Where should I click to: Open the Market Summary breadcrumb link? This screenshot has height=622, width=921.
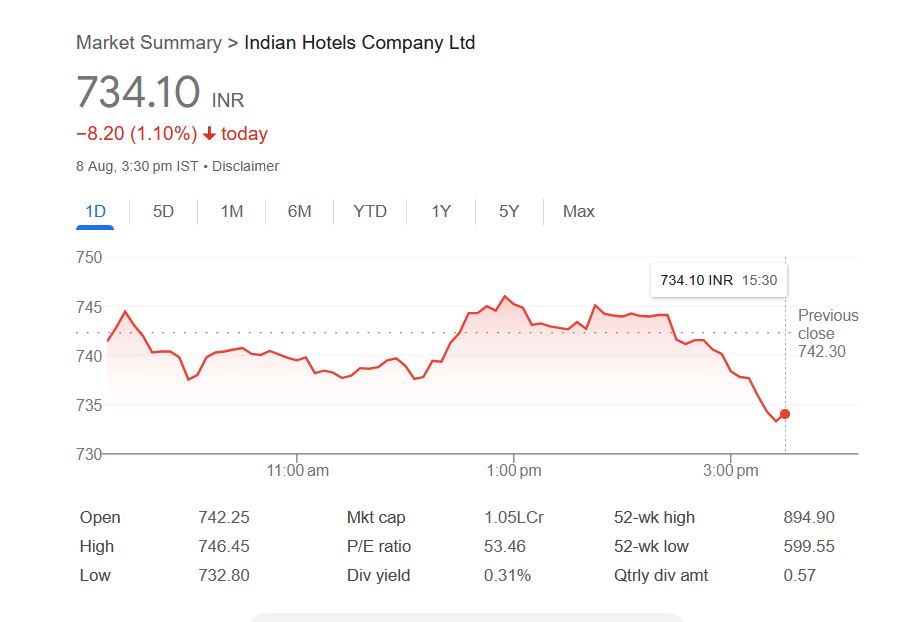[x=148, y=43]
